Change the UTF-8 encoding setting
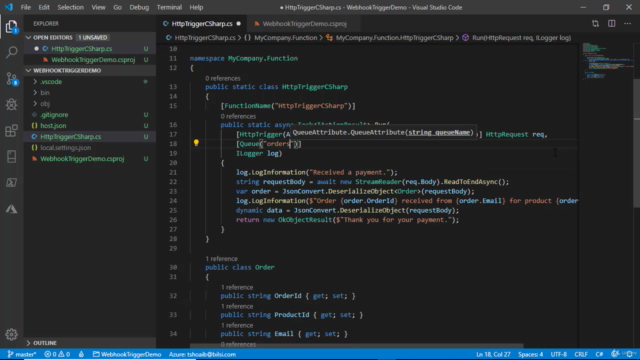This screenshot has height=360, width=640. tap(558, 354)
